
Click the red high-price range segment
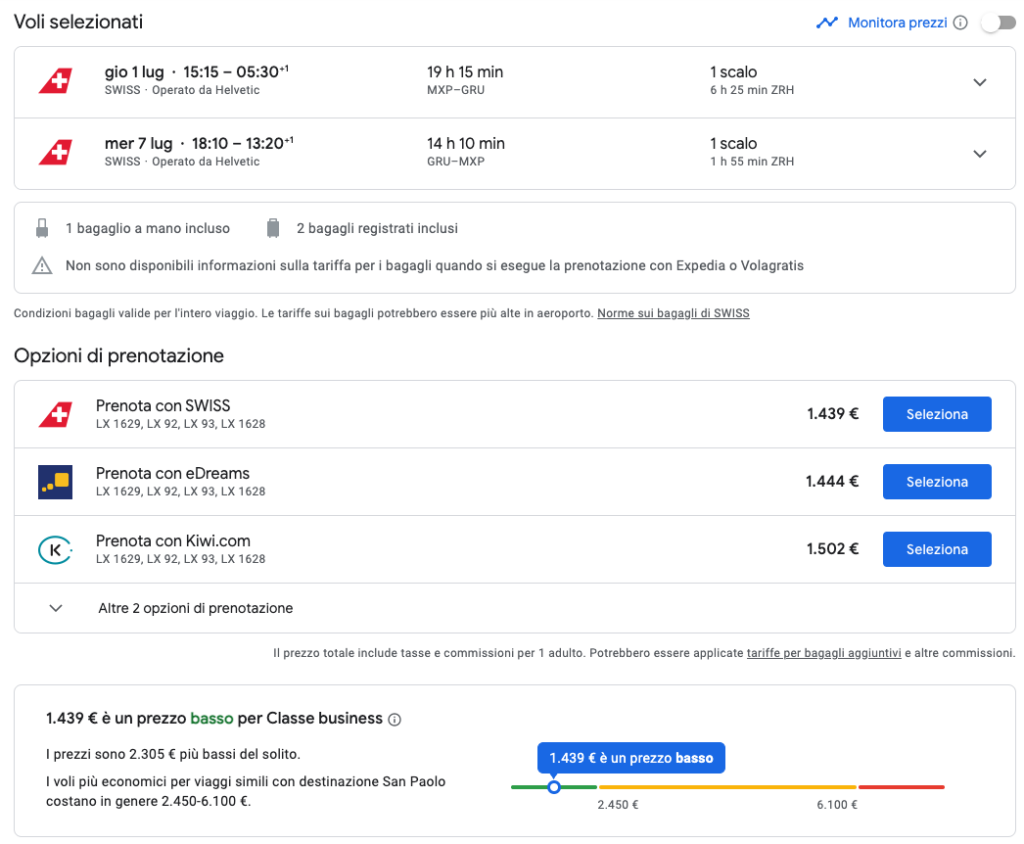(901, 787)
